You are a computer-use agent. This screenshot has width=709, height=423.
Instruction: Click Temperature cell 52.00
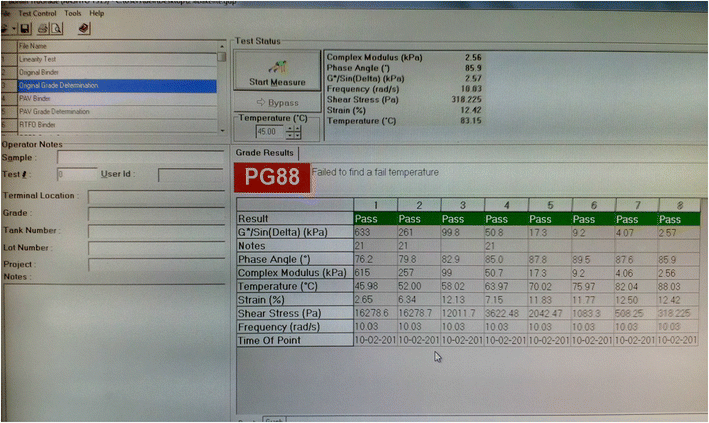419,287
